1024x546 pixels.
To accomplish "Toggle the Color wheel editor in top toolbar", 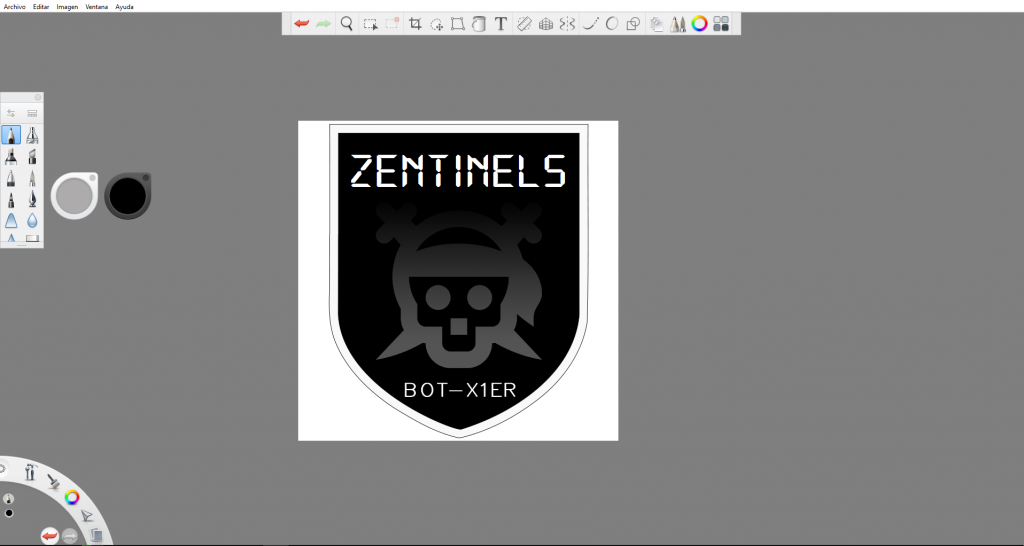I will point(699,24).
